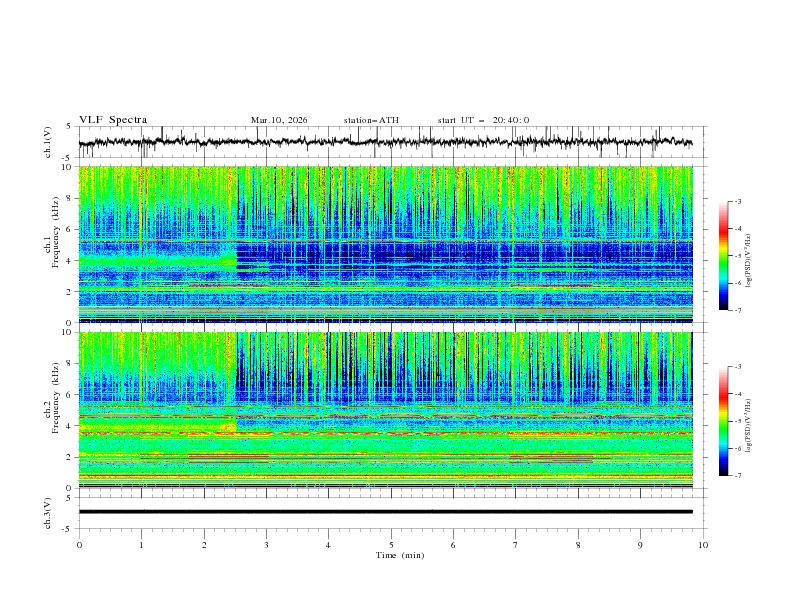Click the ch.2 colorbar 'log(PSD)(V²/Hz)' label
792x612 pixels.
tap(748, 426)
